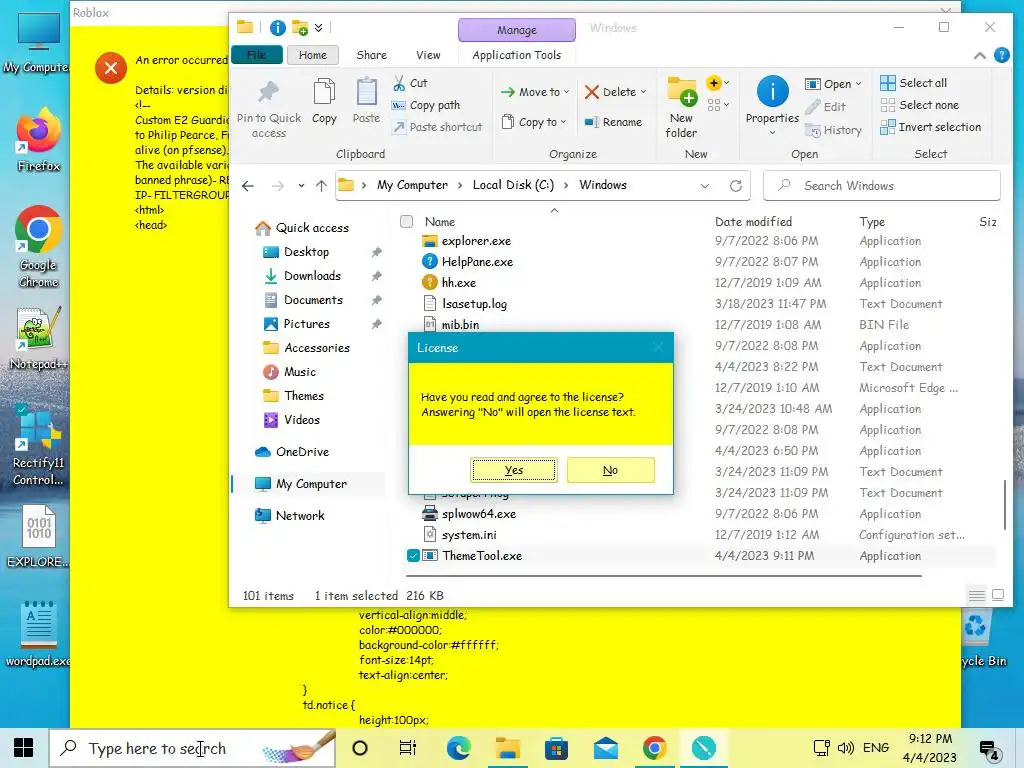Image resolution: width=1024 pixels, height=768 pixels.
Task: Click the New folder icon in title bar
Action: (300, 27)
